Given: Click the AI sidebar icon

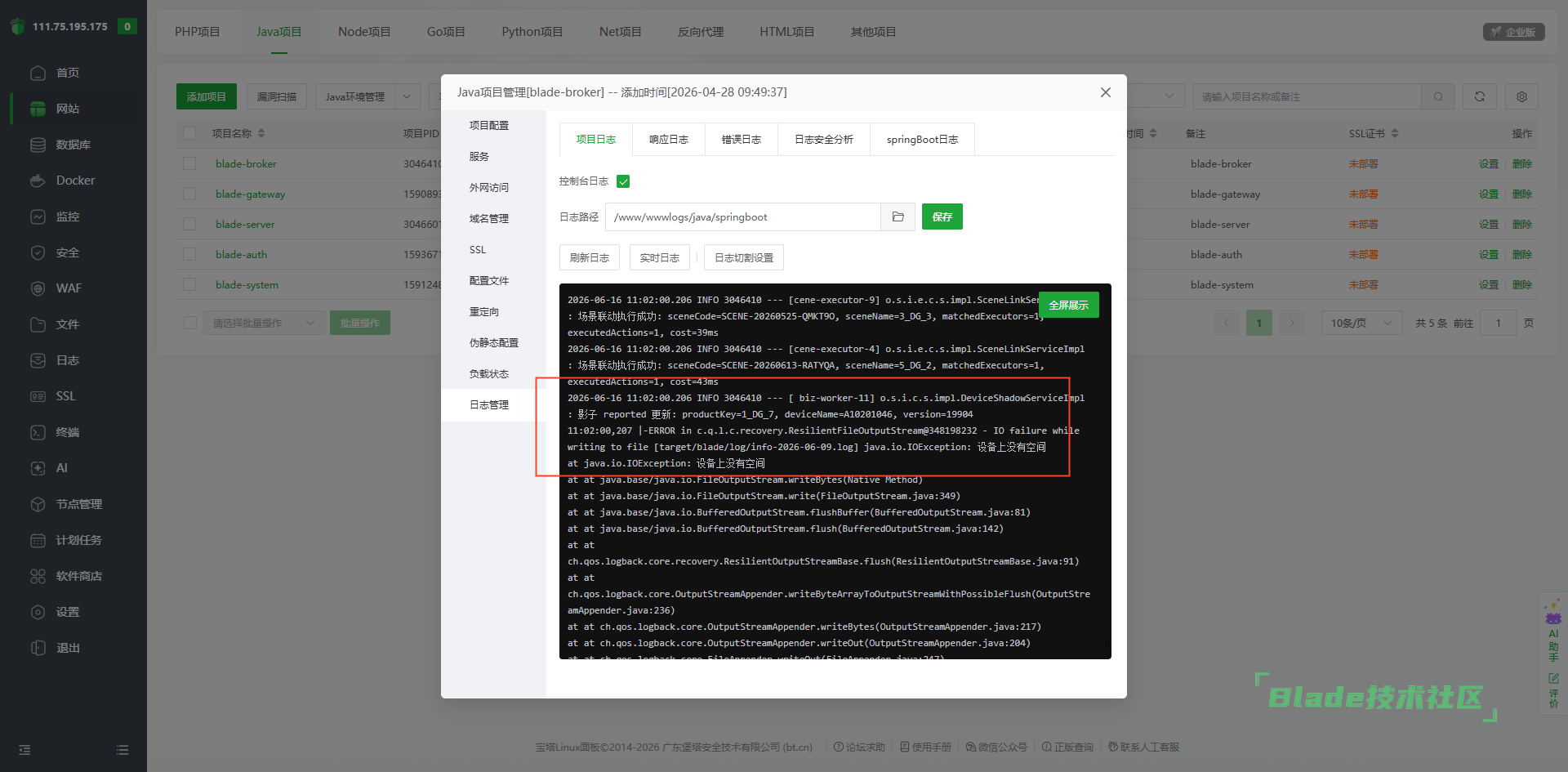Looking at the screenshot, I should (38, 468).
